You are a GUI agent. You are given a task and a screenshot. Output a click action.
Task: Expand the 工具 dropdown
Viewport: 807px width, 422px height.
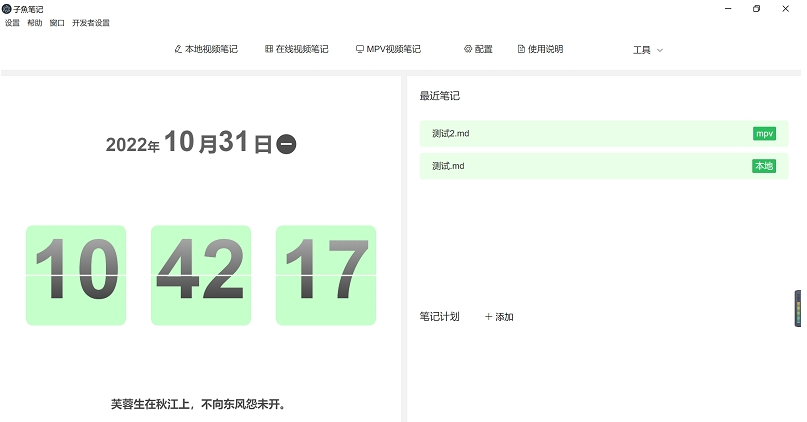click(x=647, y=50)
